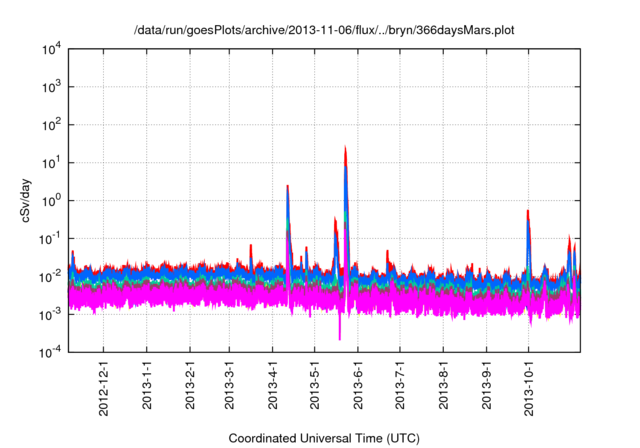
Task: Click the 10^-2 y-axis tick label
Action: coord(50,277)
